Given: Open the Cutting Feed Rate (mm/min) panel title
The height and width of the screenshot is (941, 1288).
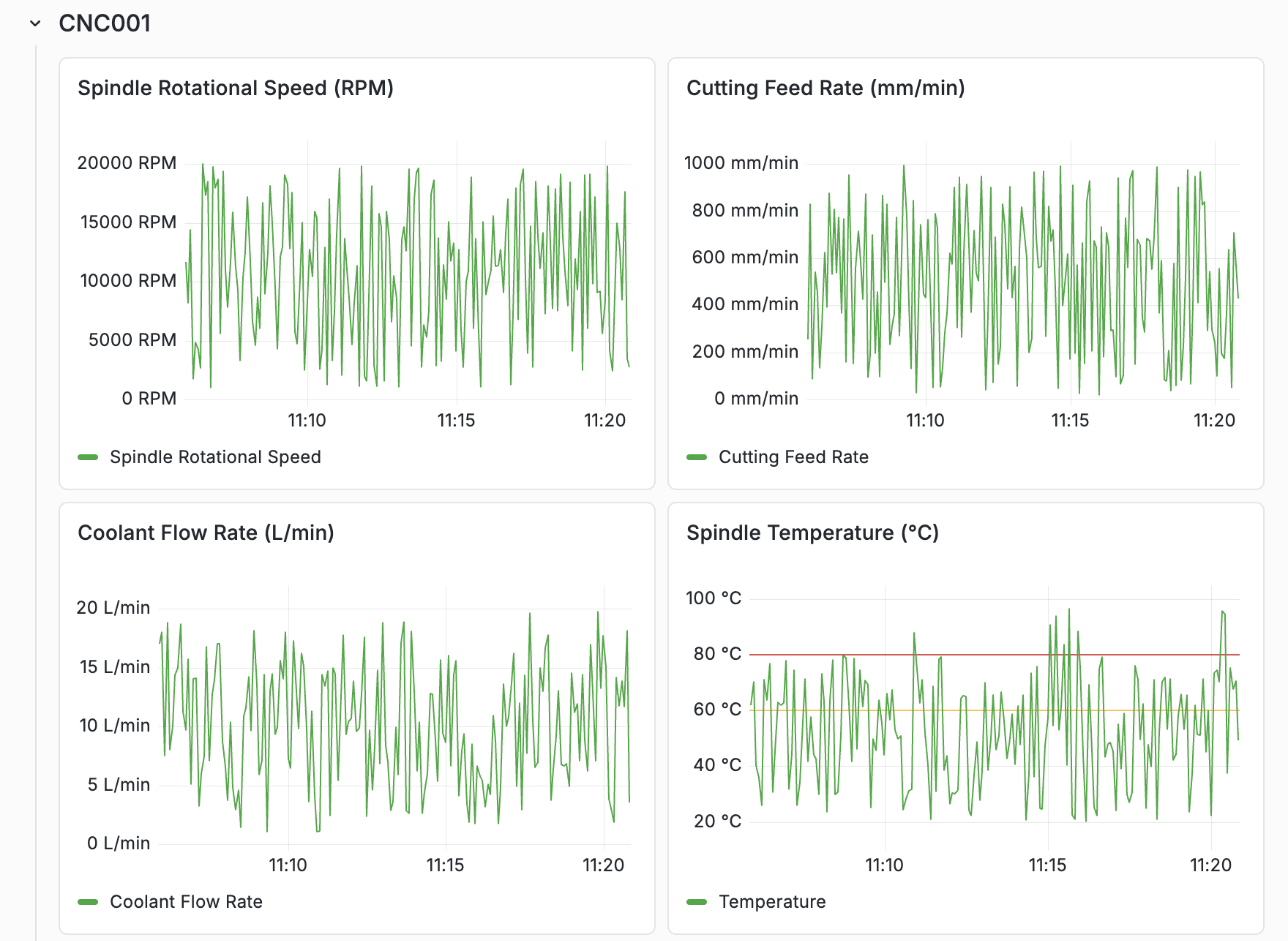Looking at the screenshot, I should 826,88.
